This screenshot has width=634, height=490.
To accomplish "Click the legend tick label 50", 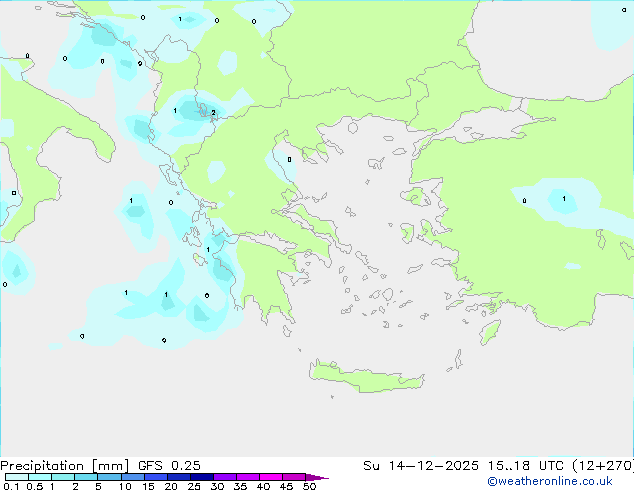I will (310, 487).
